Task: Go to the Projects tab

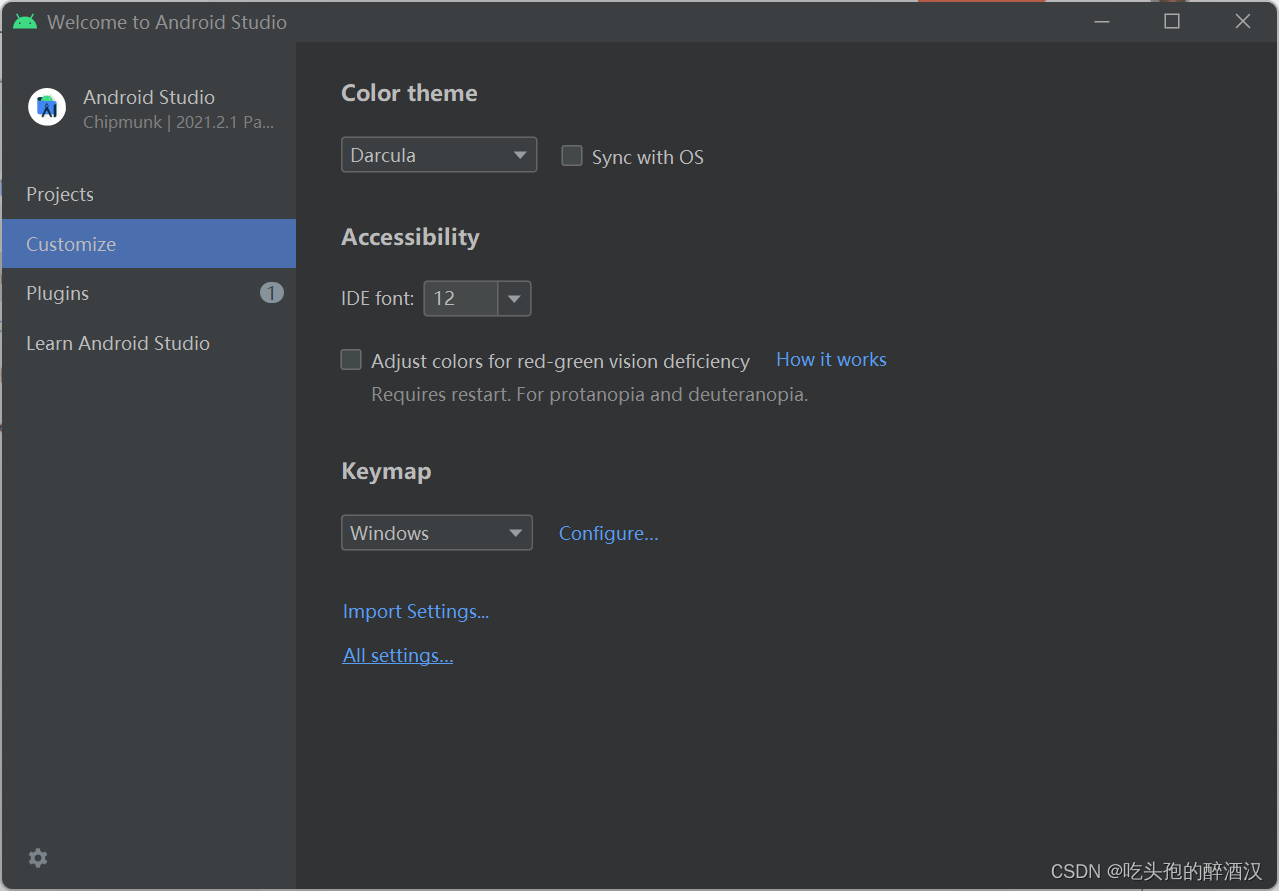Action: 60,194
